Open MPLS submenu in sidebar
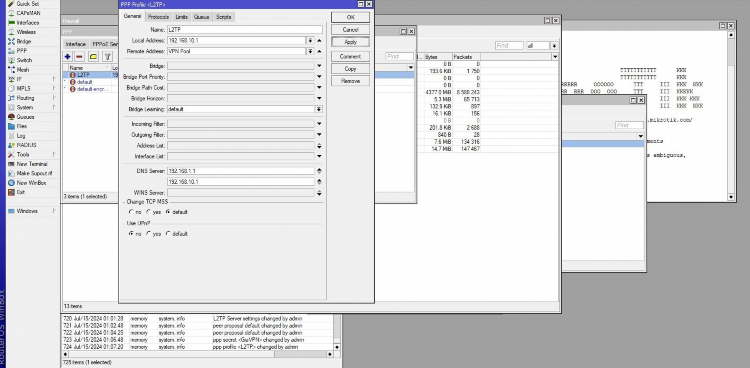The width and height of the screenshot is (750, 368). (23, 89)
